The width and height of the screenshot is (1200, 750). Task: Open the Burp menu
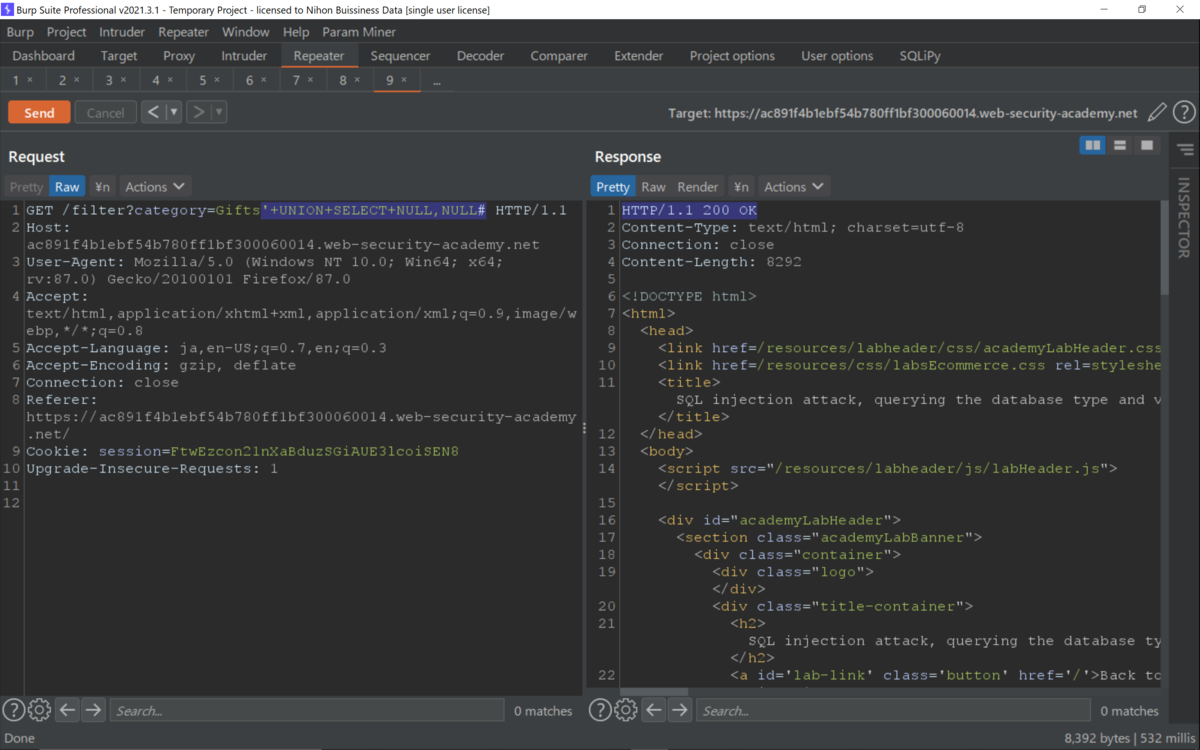20,32
